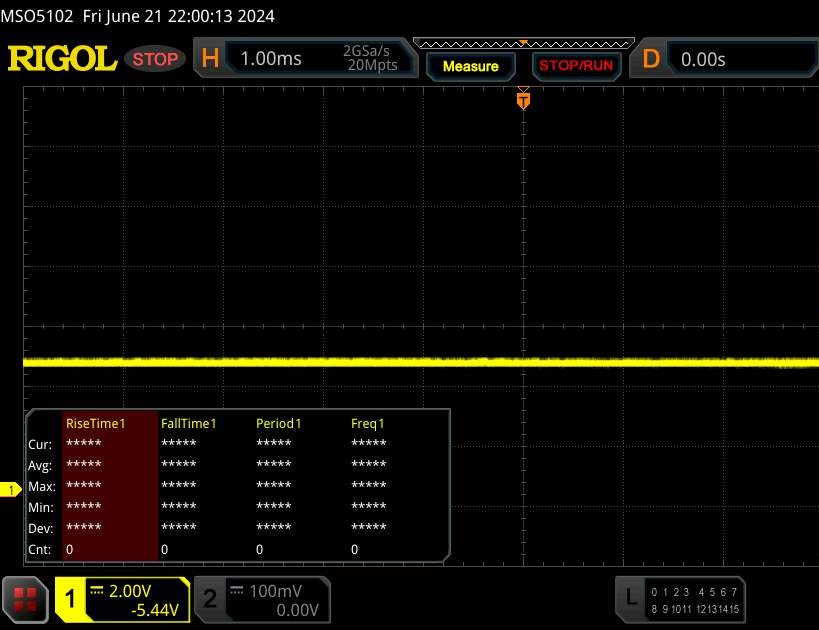The height and width of the screenshot is (630, 819).
Task: Click the 0.00V channel 2 offset value
Action: [x=298, y=610]
